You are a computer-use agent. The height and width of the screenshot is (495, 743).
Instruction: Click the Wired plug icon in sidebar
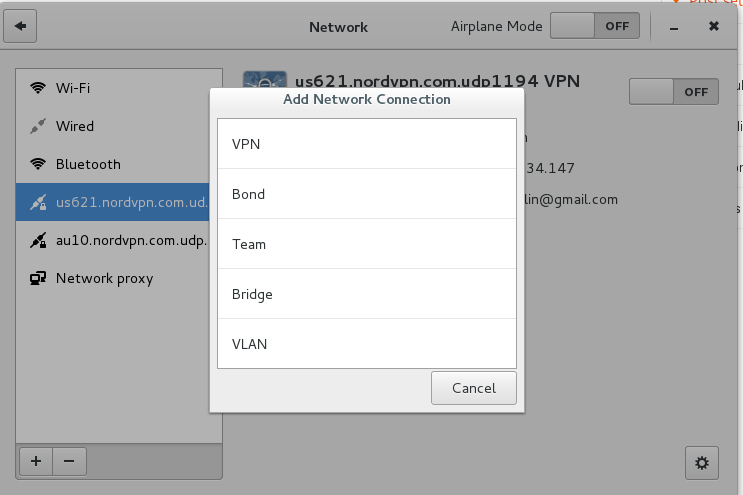click(x=38, y=126)
